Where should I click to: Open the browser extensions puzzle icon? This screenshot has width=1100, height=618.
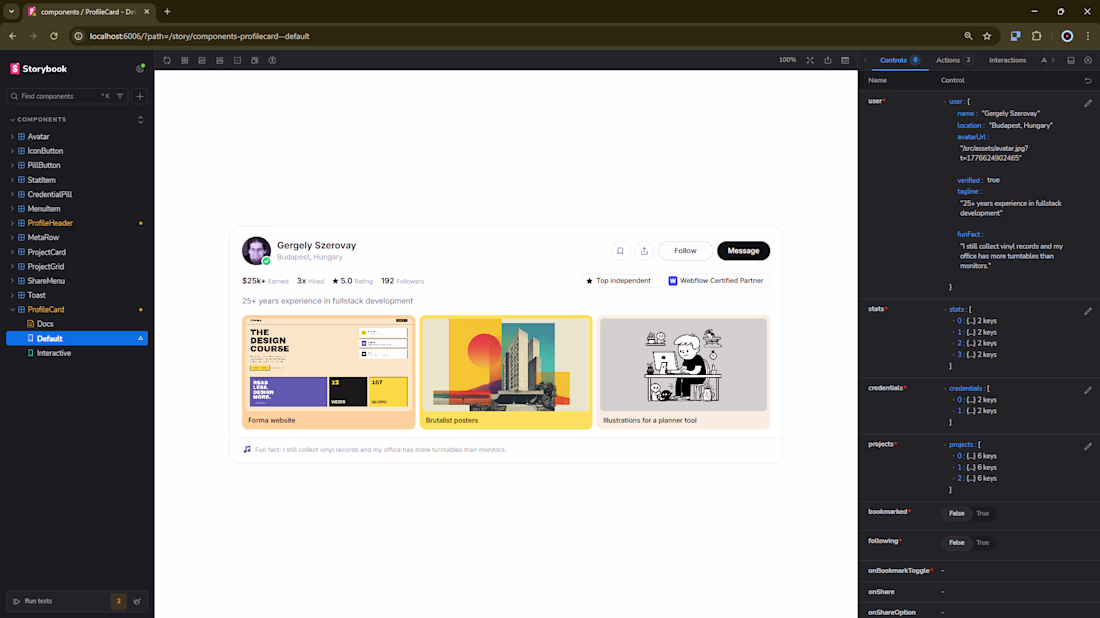click(x=1037, y=36)
